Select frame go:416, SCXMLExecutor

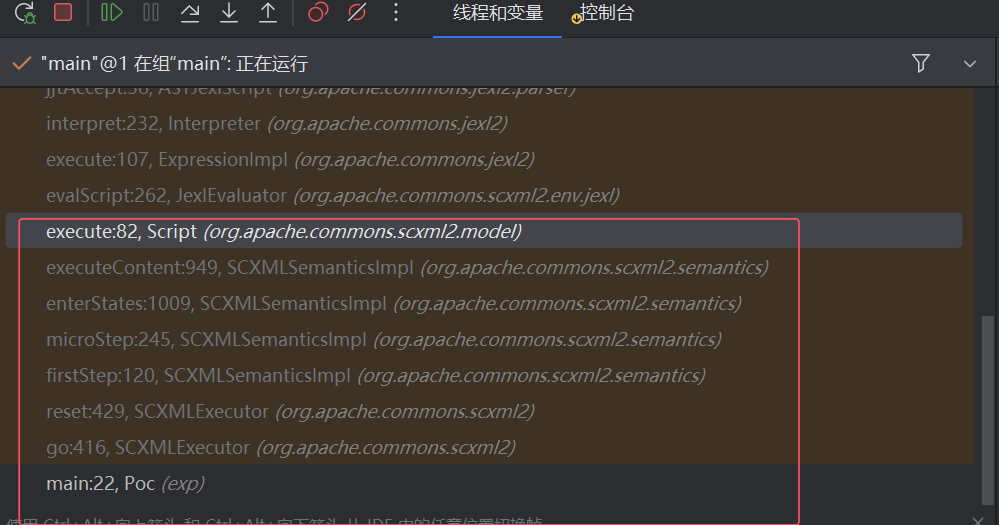280,447
